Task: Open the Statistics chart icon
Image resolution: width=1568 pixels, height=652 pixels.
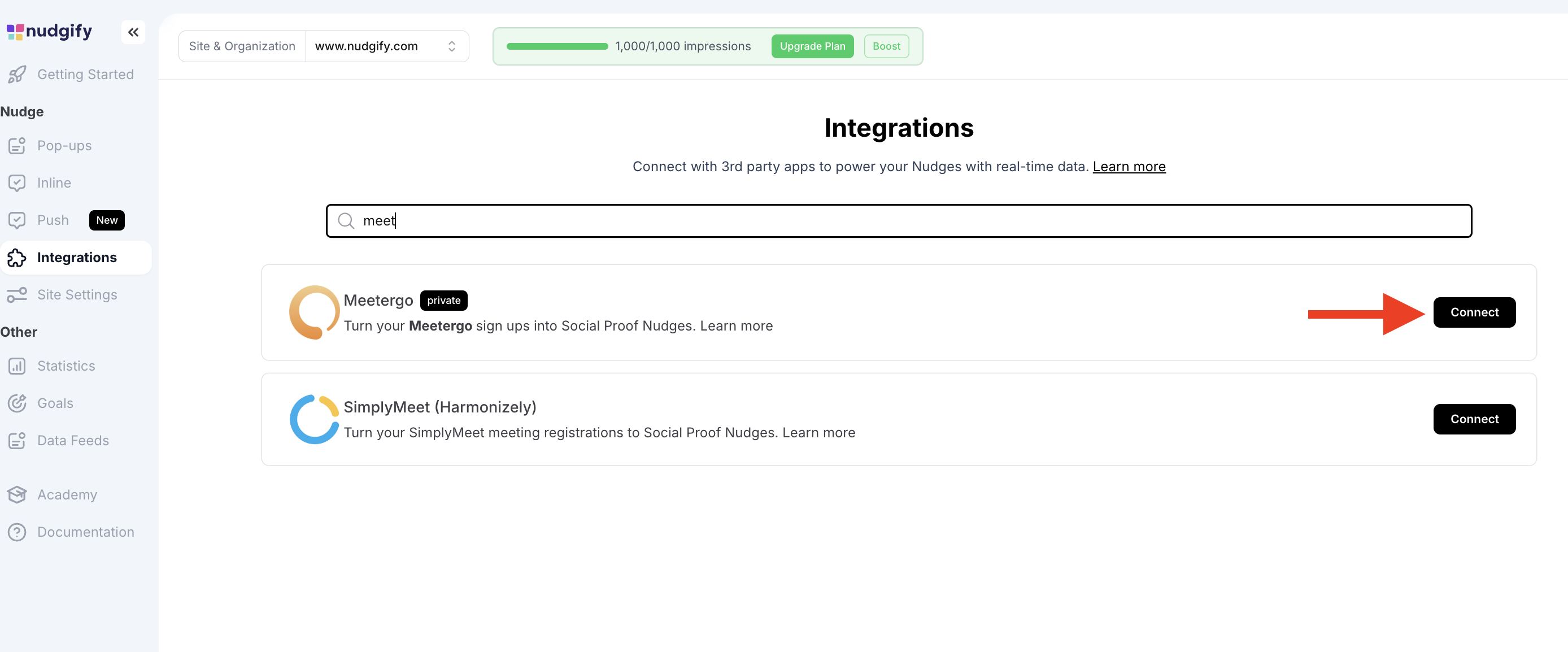Action: [x=17, y=366]
